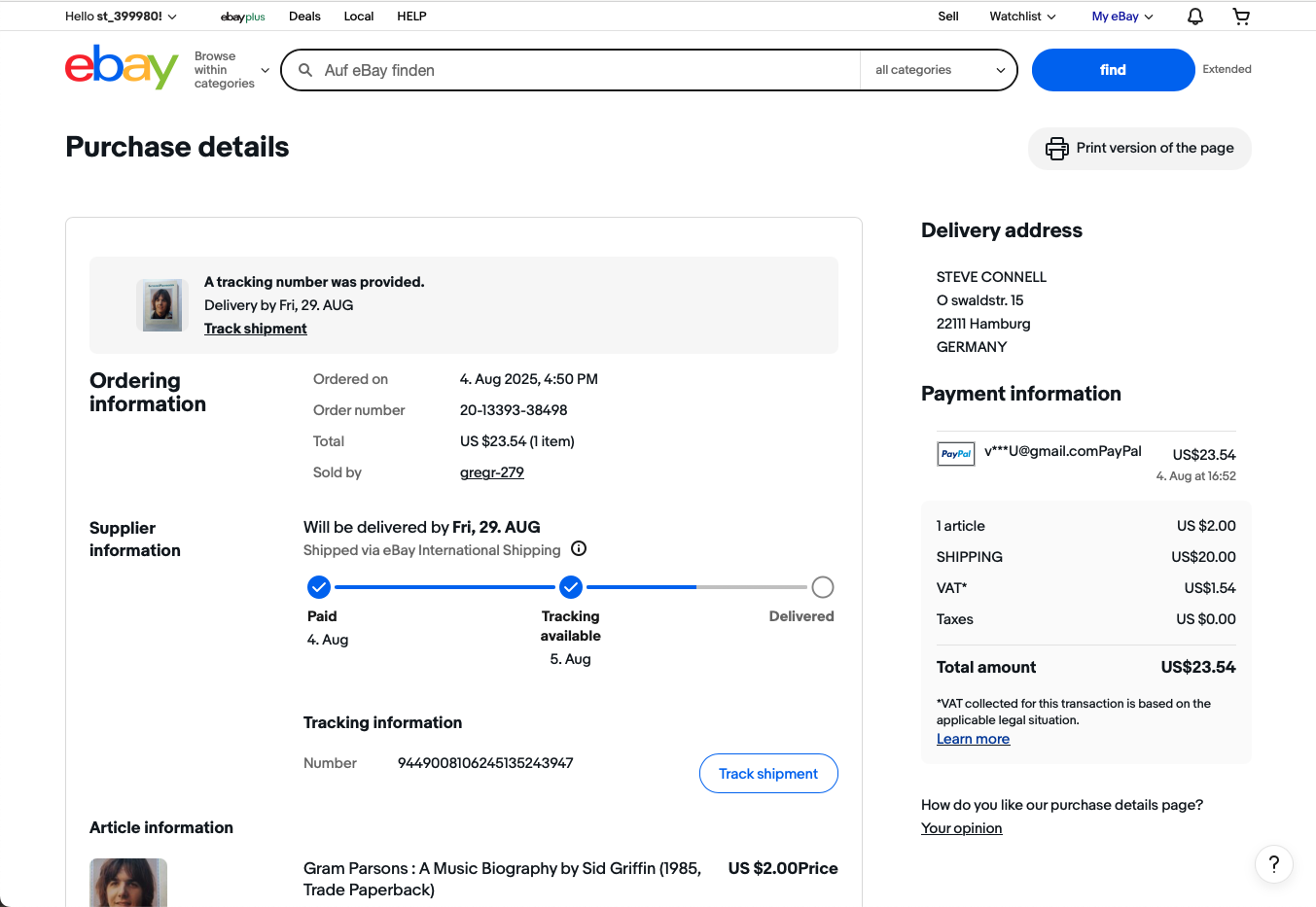
Task: Open the HELP menu item
Action: point(411,17)
